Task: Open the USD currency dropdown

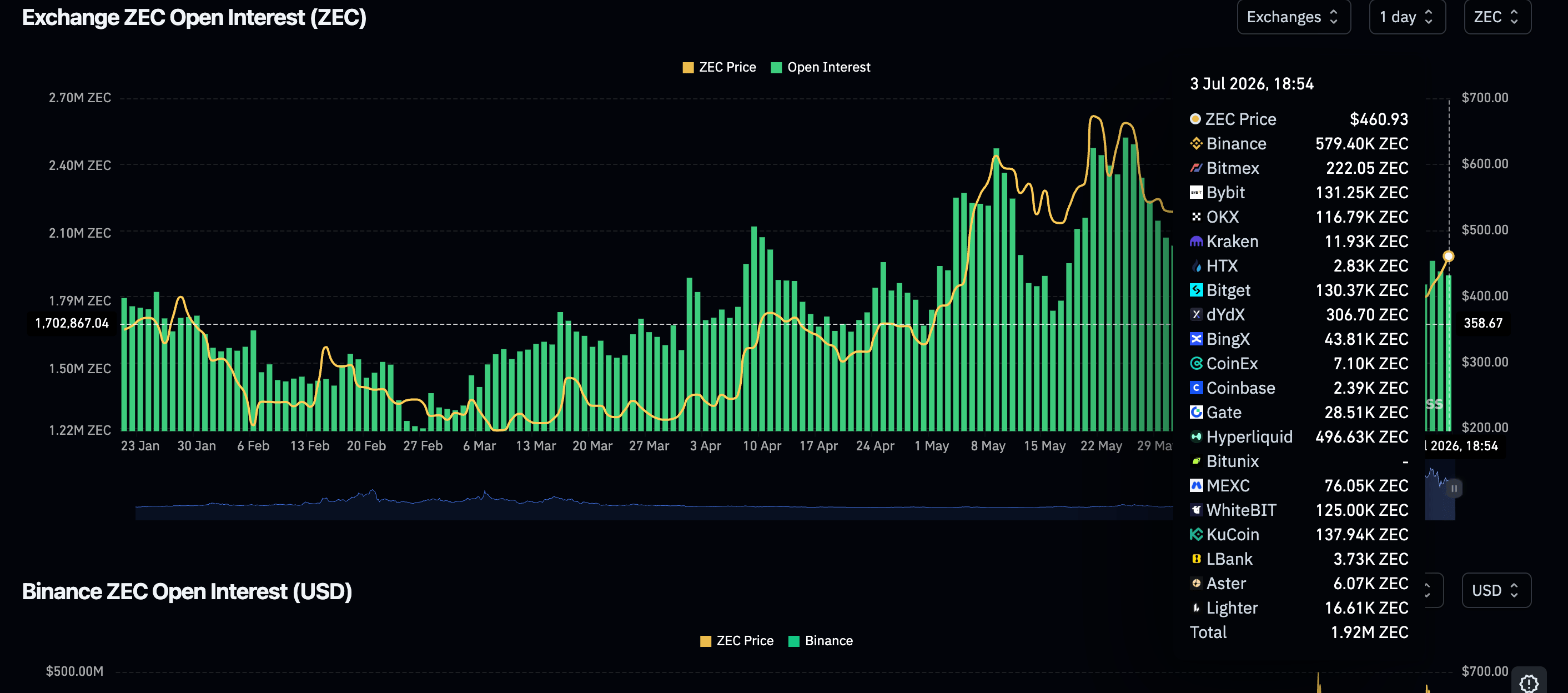Action: (x=1496, y=590)
